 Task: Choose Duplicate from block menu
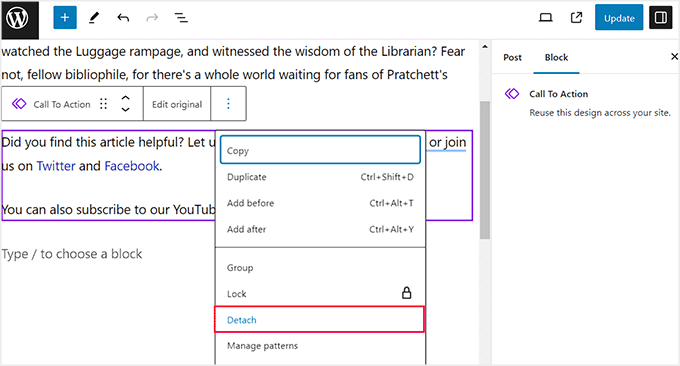pyautogui.click(x=320, y=177)
